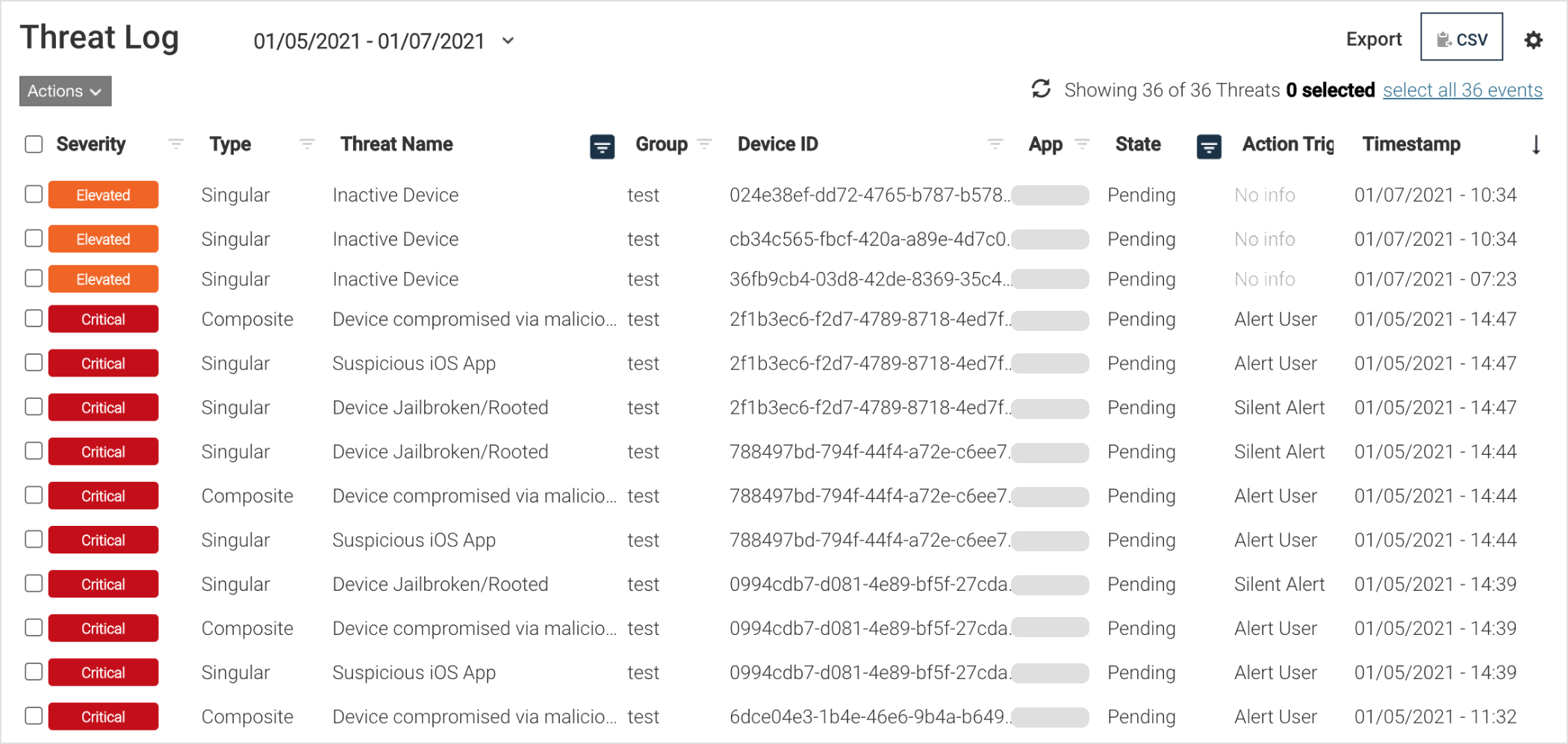The image size is (1568, 744).
Task: Refresh the threat list
Action: point(1041,90)
